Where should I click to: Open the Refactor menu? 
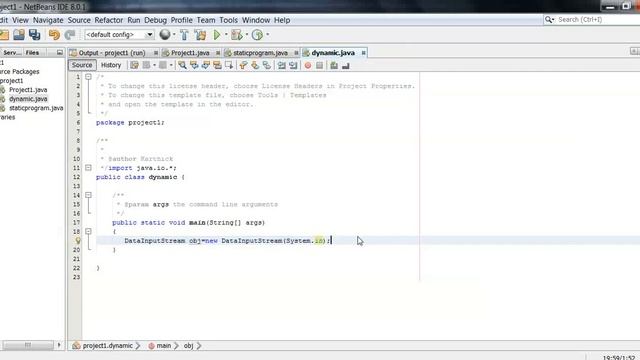(x=109, y=20)
